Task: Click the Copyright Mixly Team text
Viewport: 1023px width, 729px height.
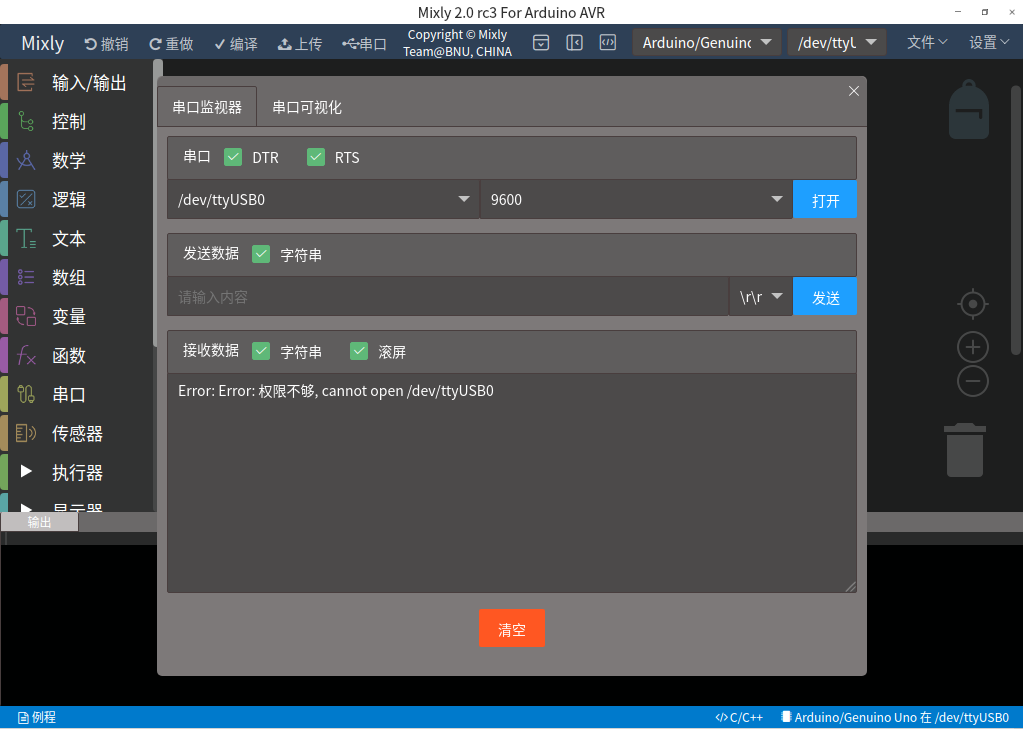Action: 457,43
